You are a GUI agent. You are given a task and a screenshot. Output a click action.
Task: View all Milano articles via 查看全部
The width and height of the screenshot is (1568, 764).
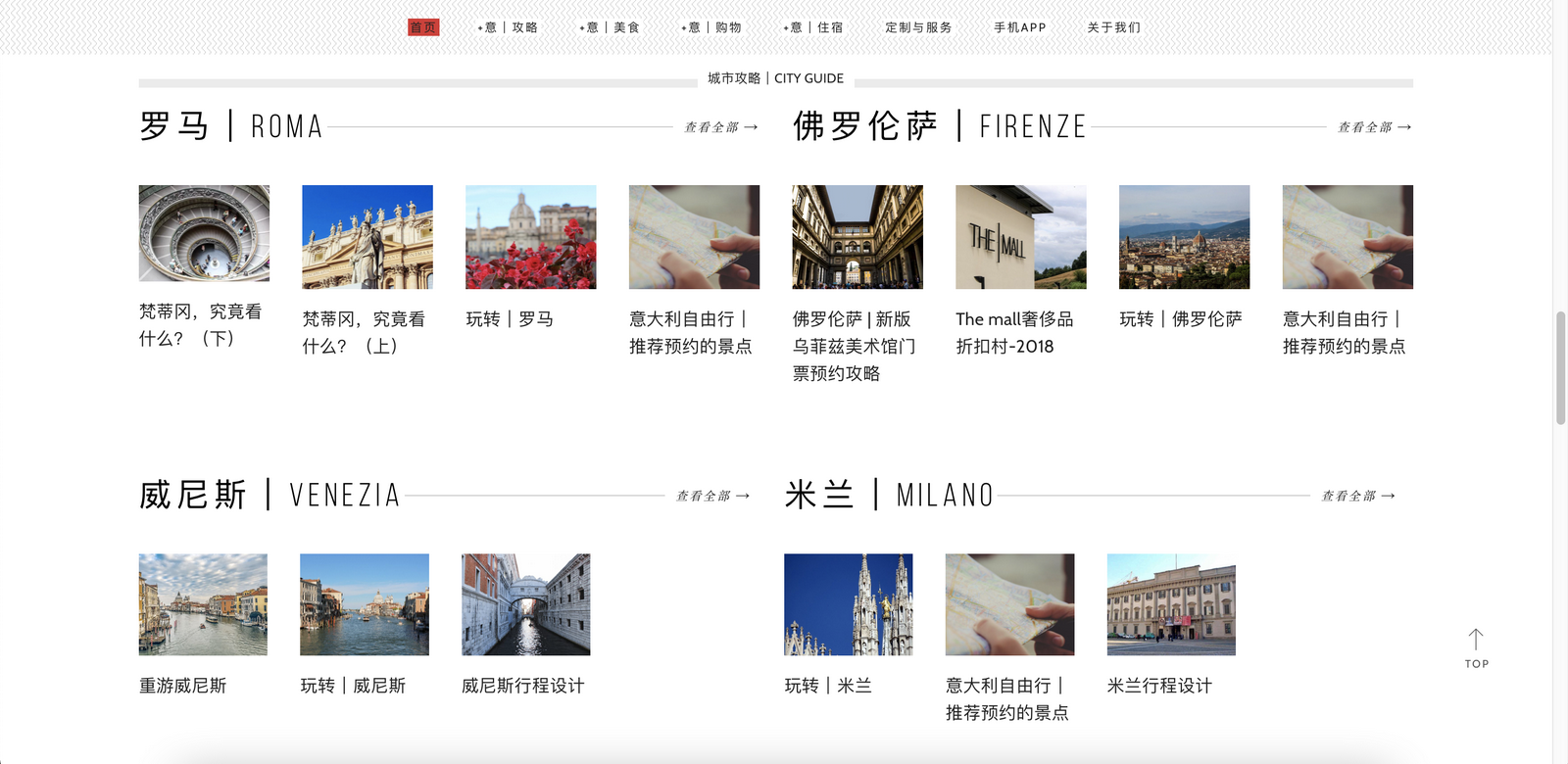coord(1358,497)
